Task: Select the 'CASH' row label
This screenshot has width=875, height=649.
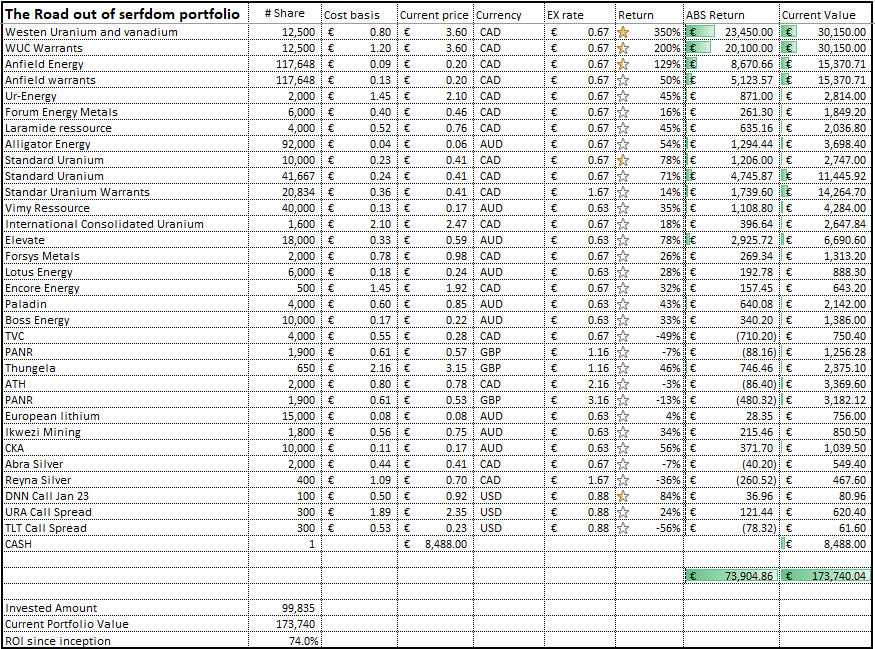Action: coord(126,545)
